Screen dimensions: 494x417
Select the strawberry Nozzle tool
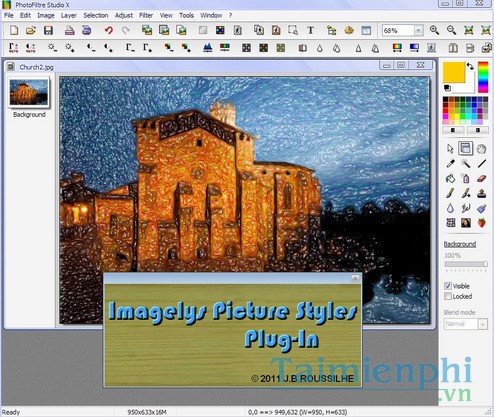tap(481, 223)
